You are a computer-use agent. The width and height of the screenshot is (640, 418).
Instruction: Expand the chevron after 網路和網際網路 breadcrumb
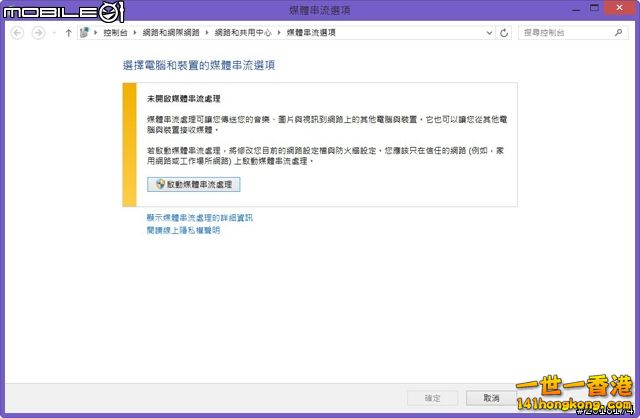pyautogui.click(x=208, y=33)
